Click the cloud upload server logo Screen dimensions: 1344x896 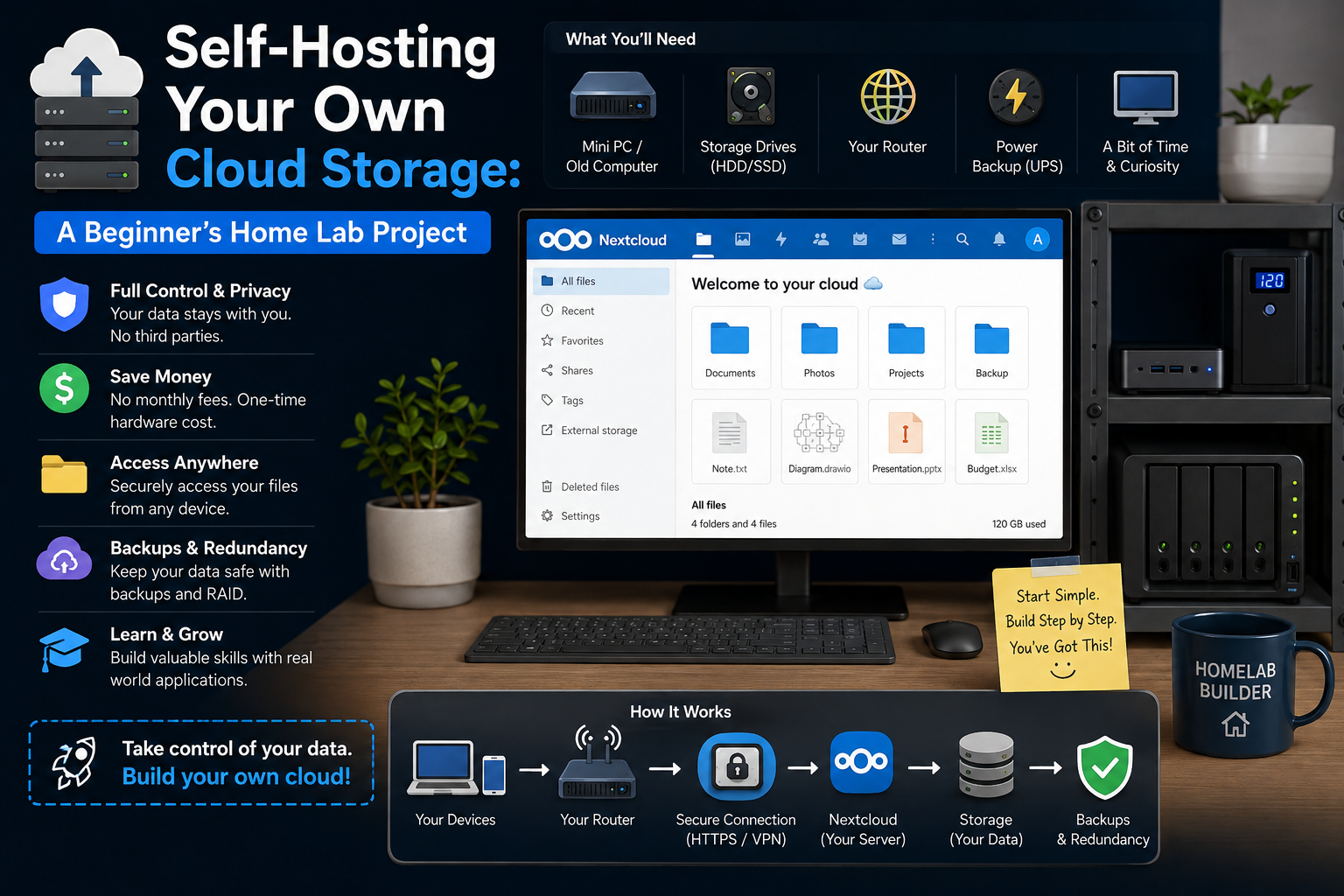coord(87,109)
